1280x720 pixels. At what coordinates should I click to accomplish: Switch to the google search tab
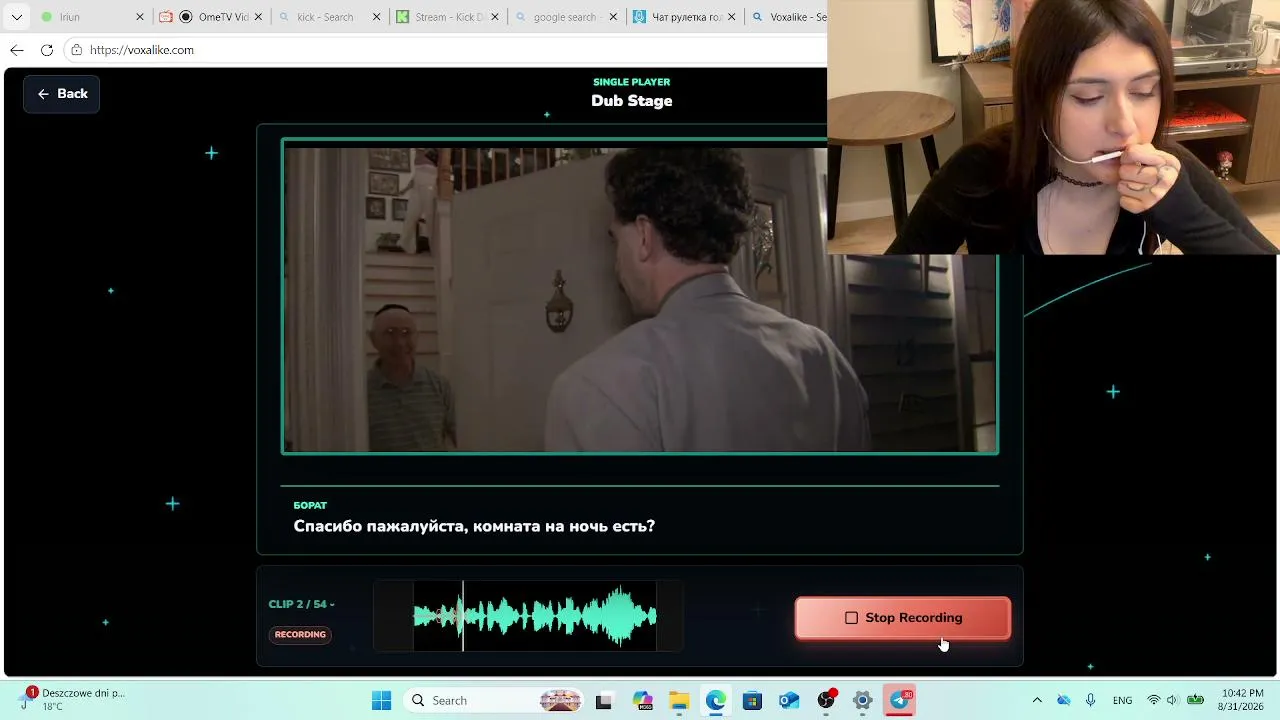(566, 17)
